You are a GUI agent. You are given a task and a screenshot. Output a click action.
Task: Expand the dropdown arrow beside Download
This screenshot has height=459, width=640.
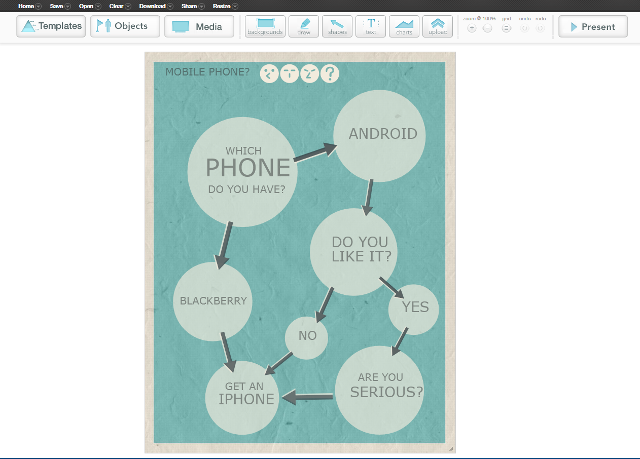(170, 7)
